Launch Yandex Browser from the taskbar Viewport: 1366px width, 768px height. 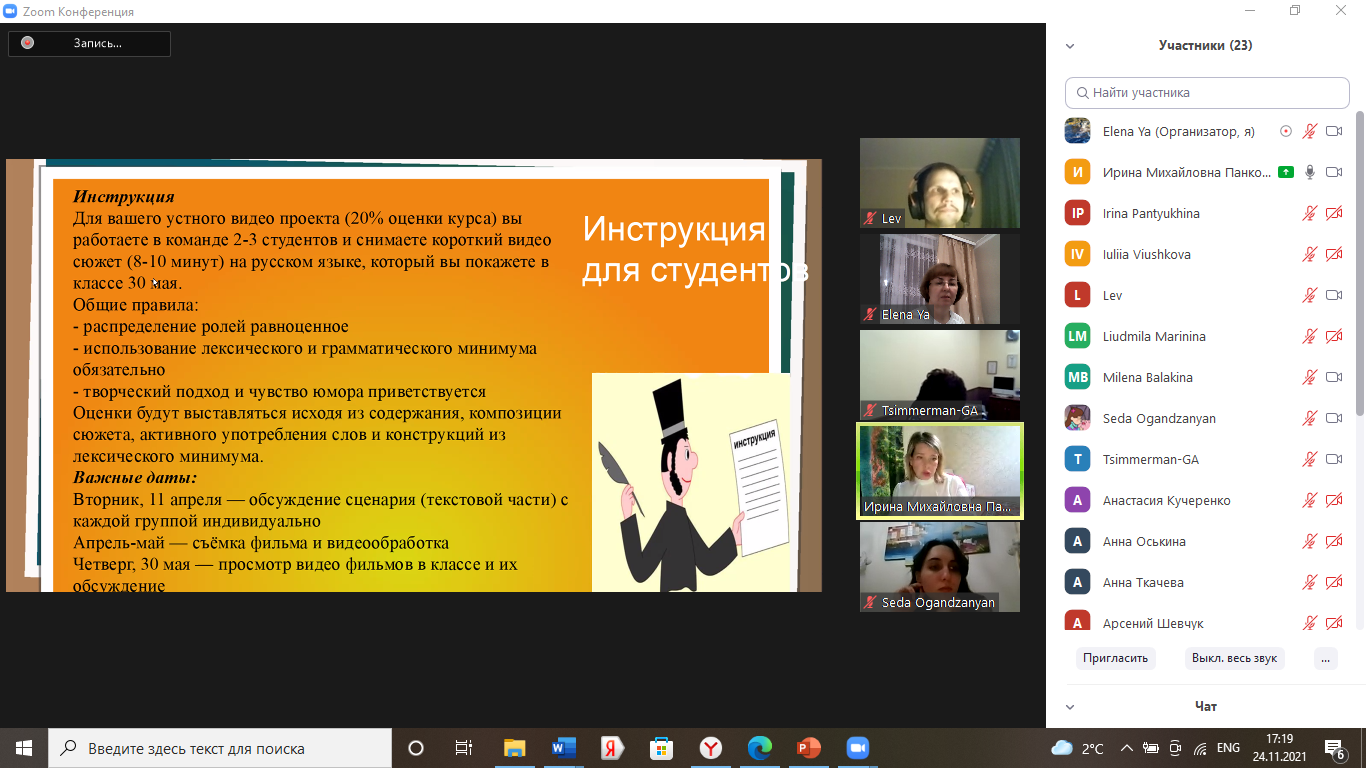click(x=710, y=748)
